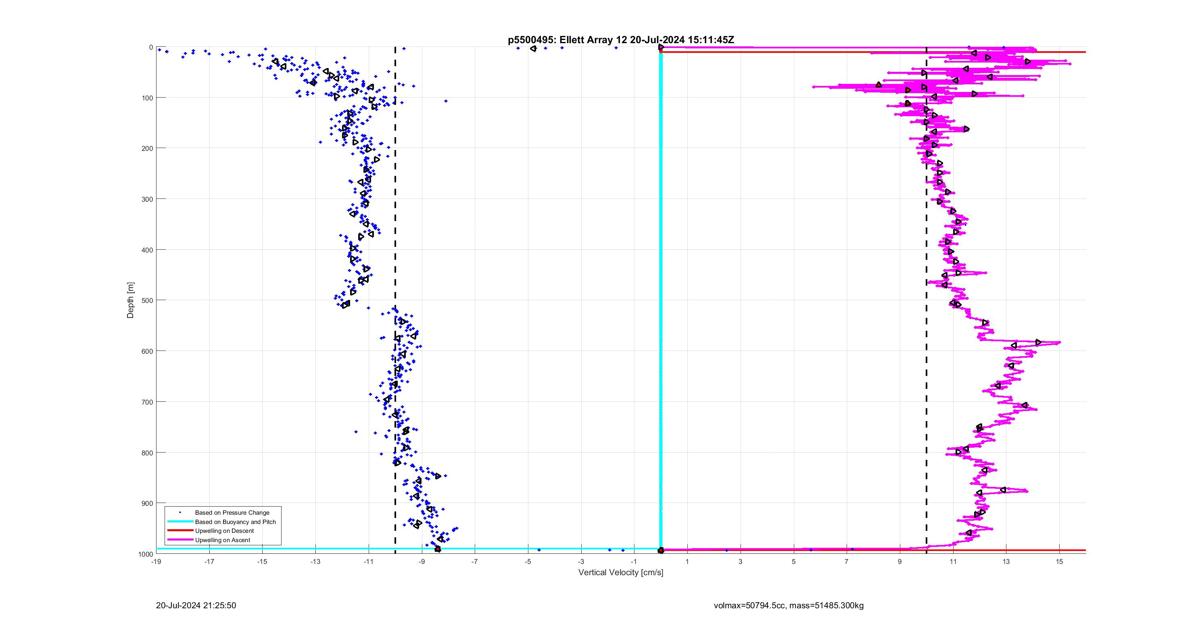Click depth axis tick label '100'
Image resolution: width=1200 pixels, height=622 pixels.
(146, 98)
